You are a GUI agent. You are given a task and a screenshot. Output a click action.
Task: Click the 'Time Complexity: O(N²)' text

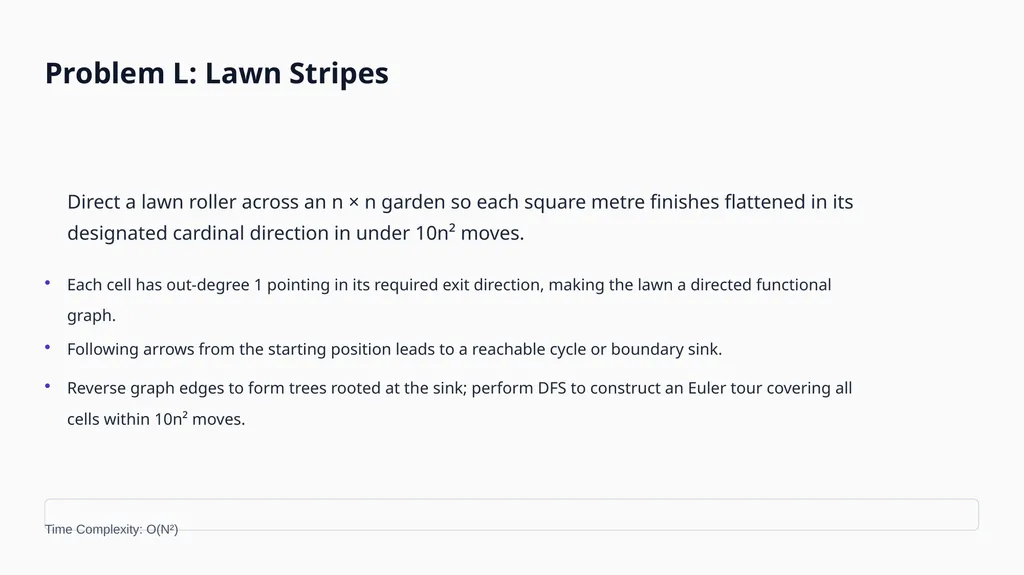pyautogui.click(x=111, y=529)
